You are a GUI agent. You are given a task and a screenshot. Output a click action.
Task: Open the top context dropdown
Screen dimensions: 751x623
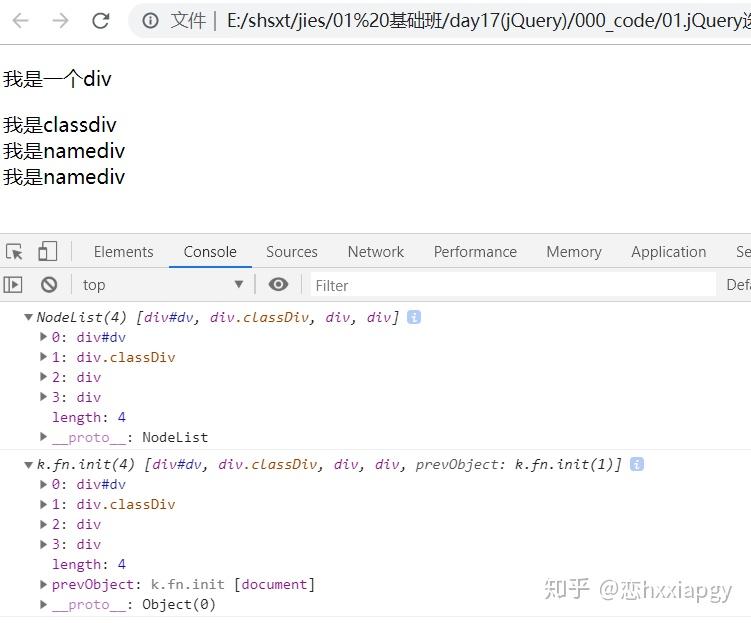coord(163,285)
